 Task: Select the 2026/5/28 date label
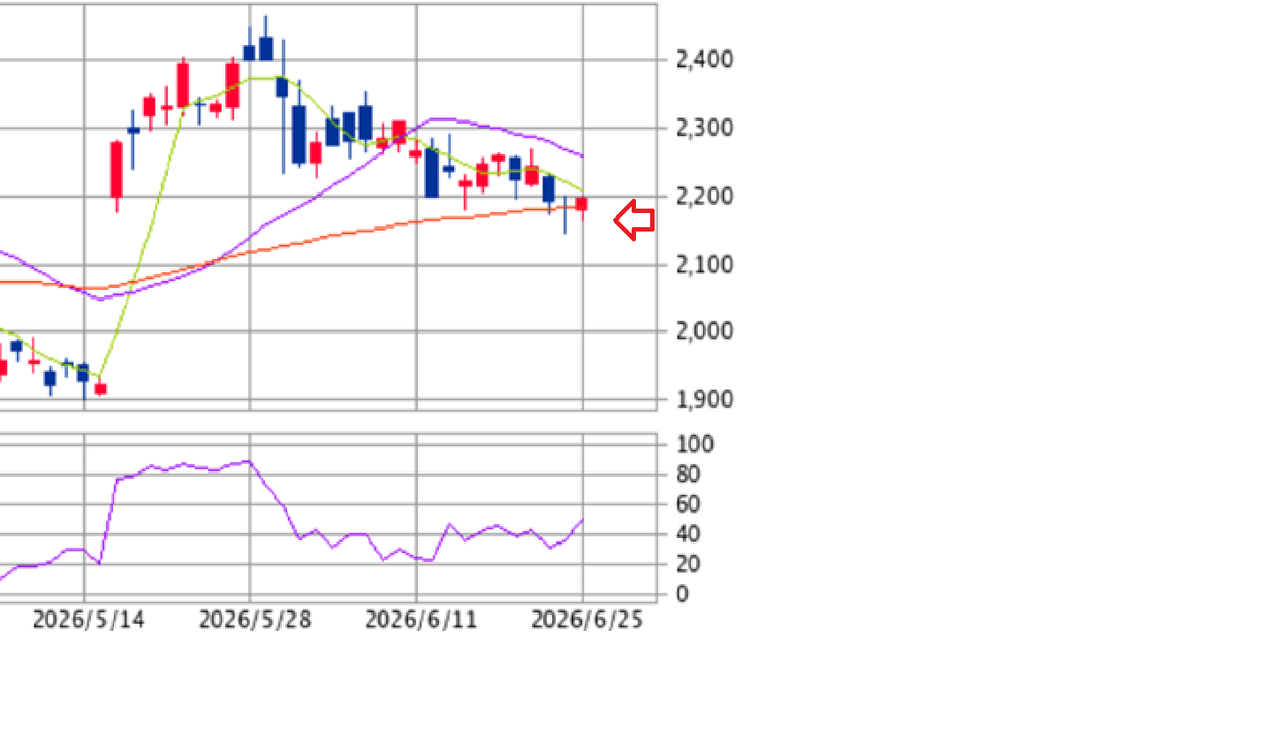[255, 621]
